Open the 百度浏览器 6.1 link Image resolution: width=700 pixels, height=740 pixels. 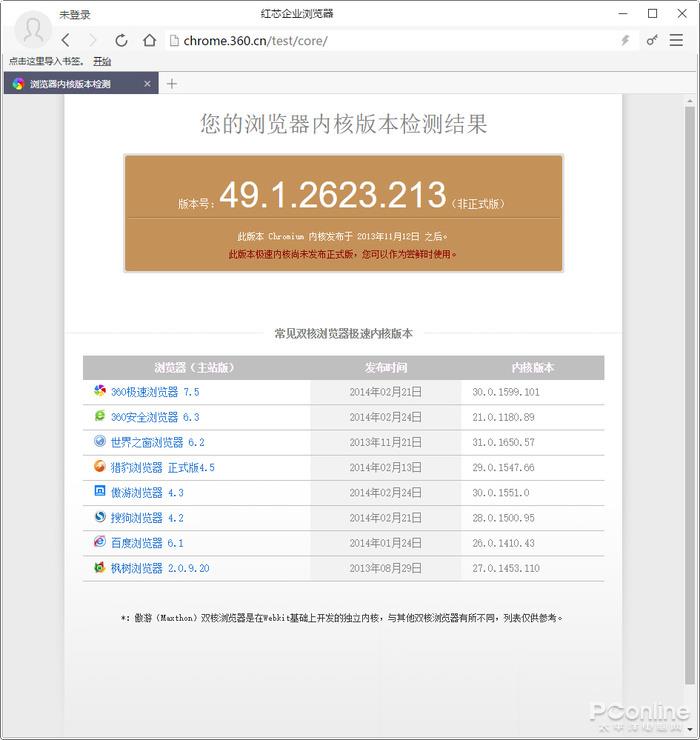146,543
